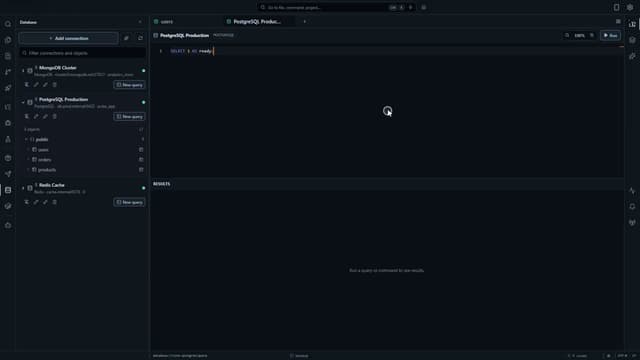Delete the PostgreSQL Production connection via trash icon
Viewport: 640px width, 360px height.
click(54, 116)
